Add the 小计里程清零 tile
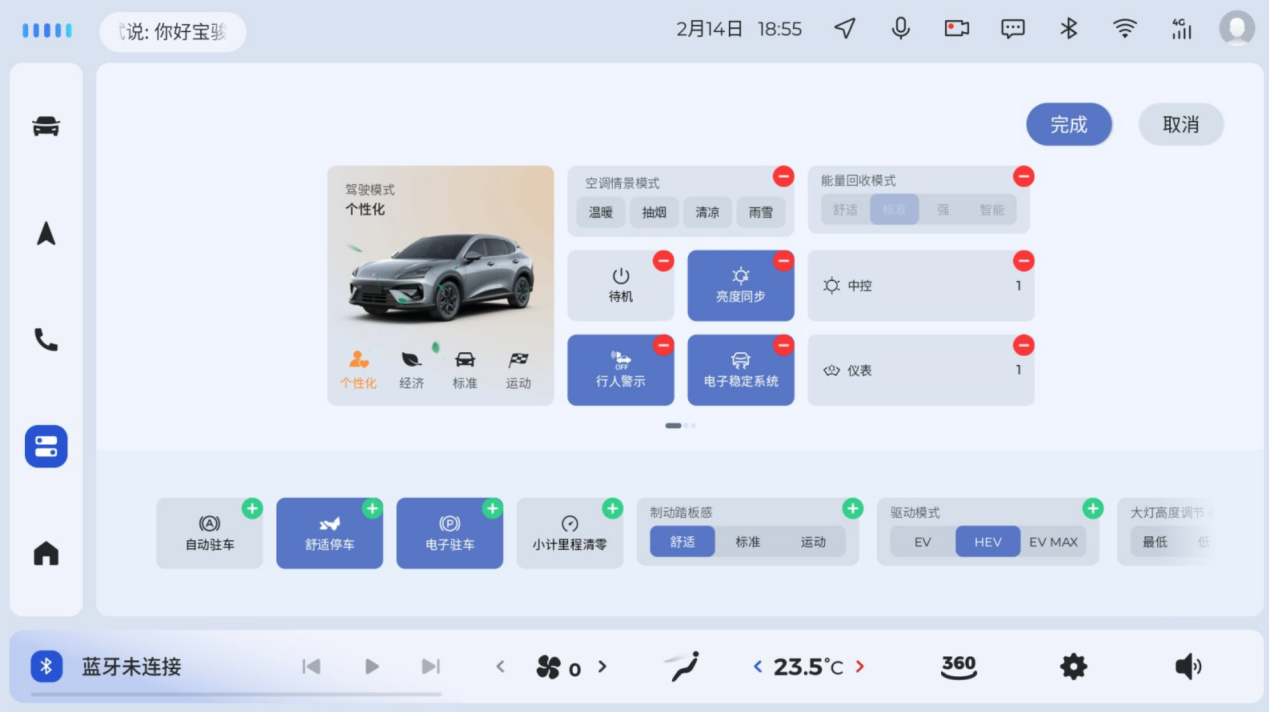The width and height of the screenshot is (1269, 712). [x=612, y=509]
